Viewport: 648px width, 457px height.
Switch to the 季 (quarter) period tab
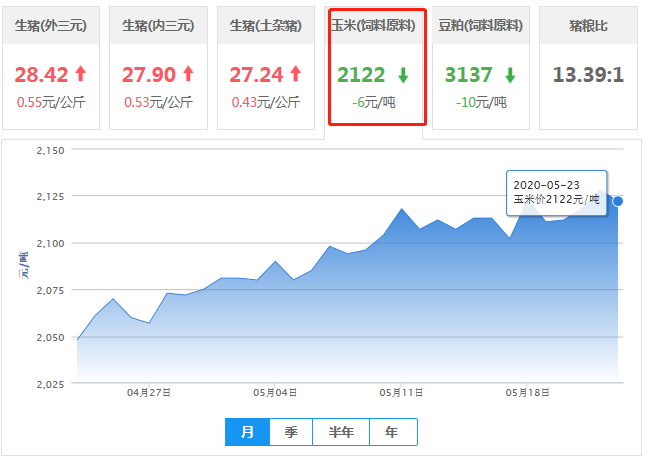click(291, 432)
